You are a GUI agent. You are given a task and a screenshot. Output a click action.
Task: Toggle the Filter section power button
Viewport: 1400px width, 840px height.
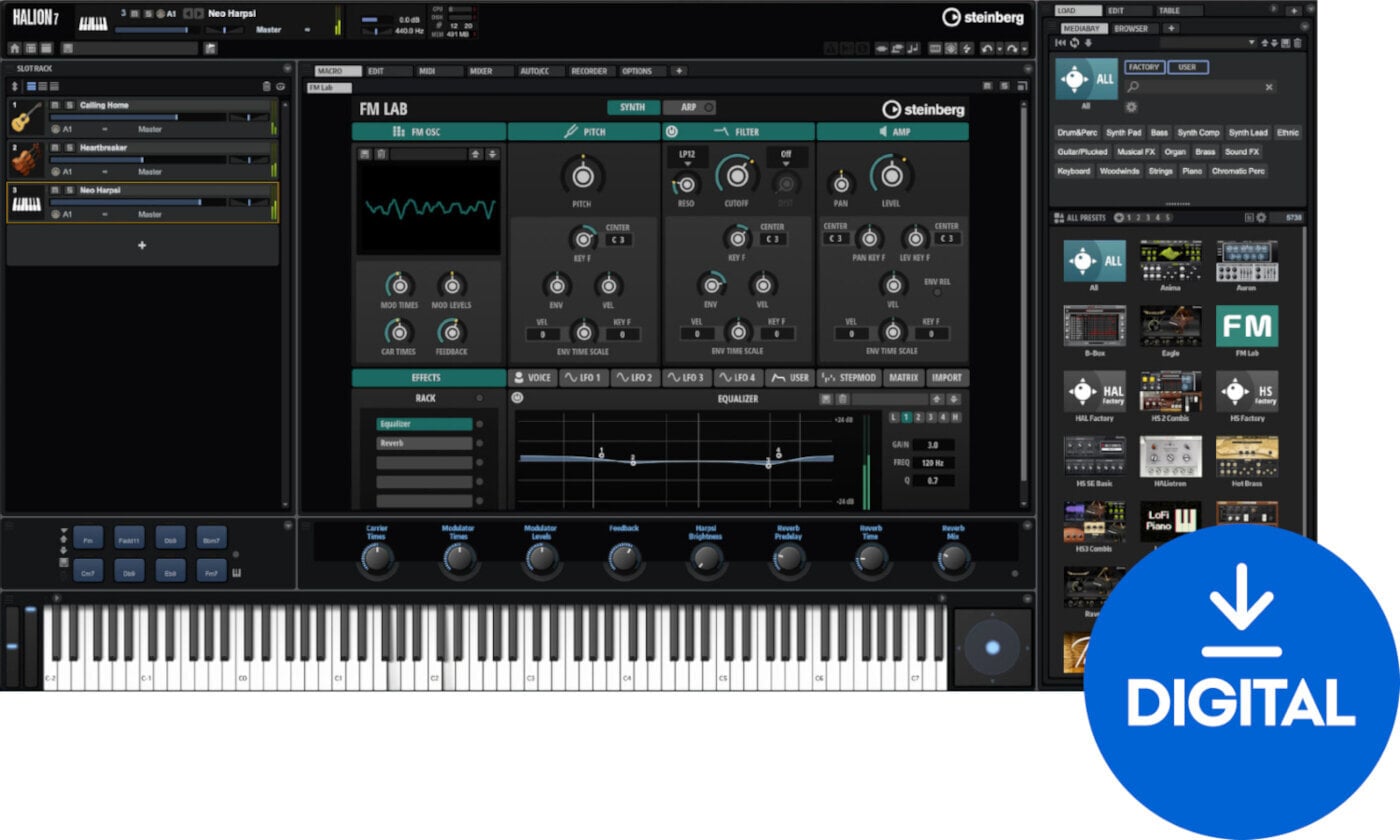(x=672, y=132)
